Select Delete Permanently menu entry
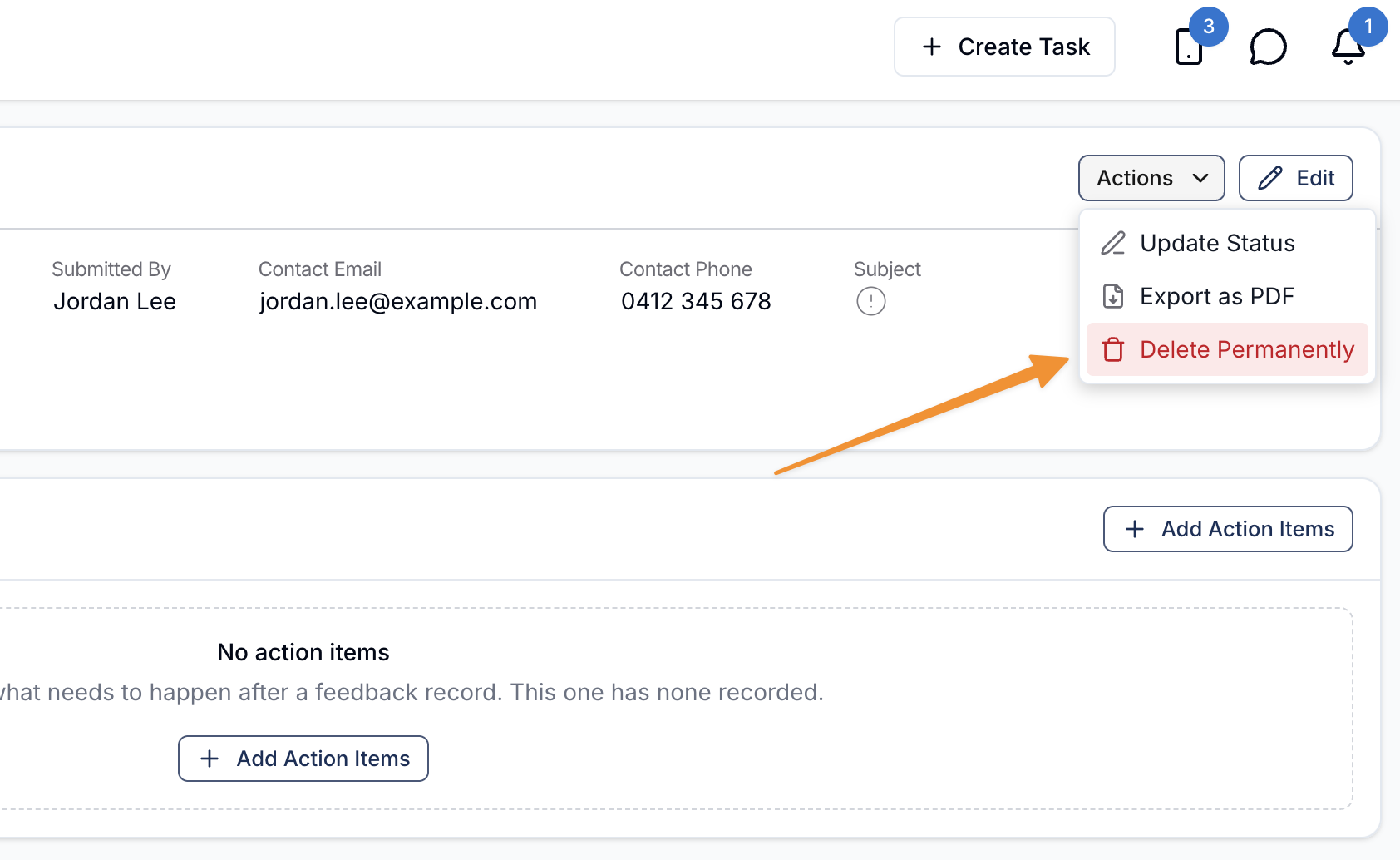1400x860 pixels. 1227,349
